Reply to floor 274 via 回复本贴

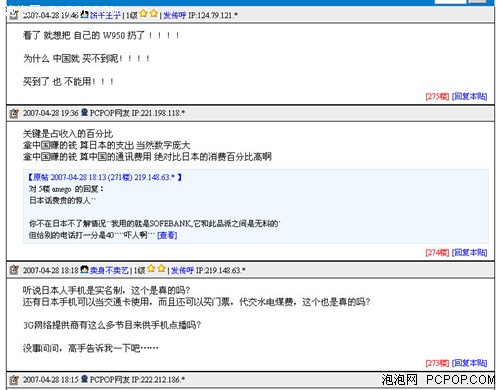point(470,253)
